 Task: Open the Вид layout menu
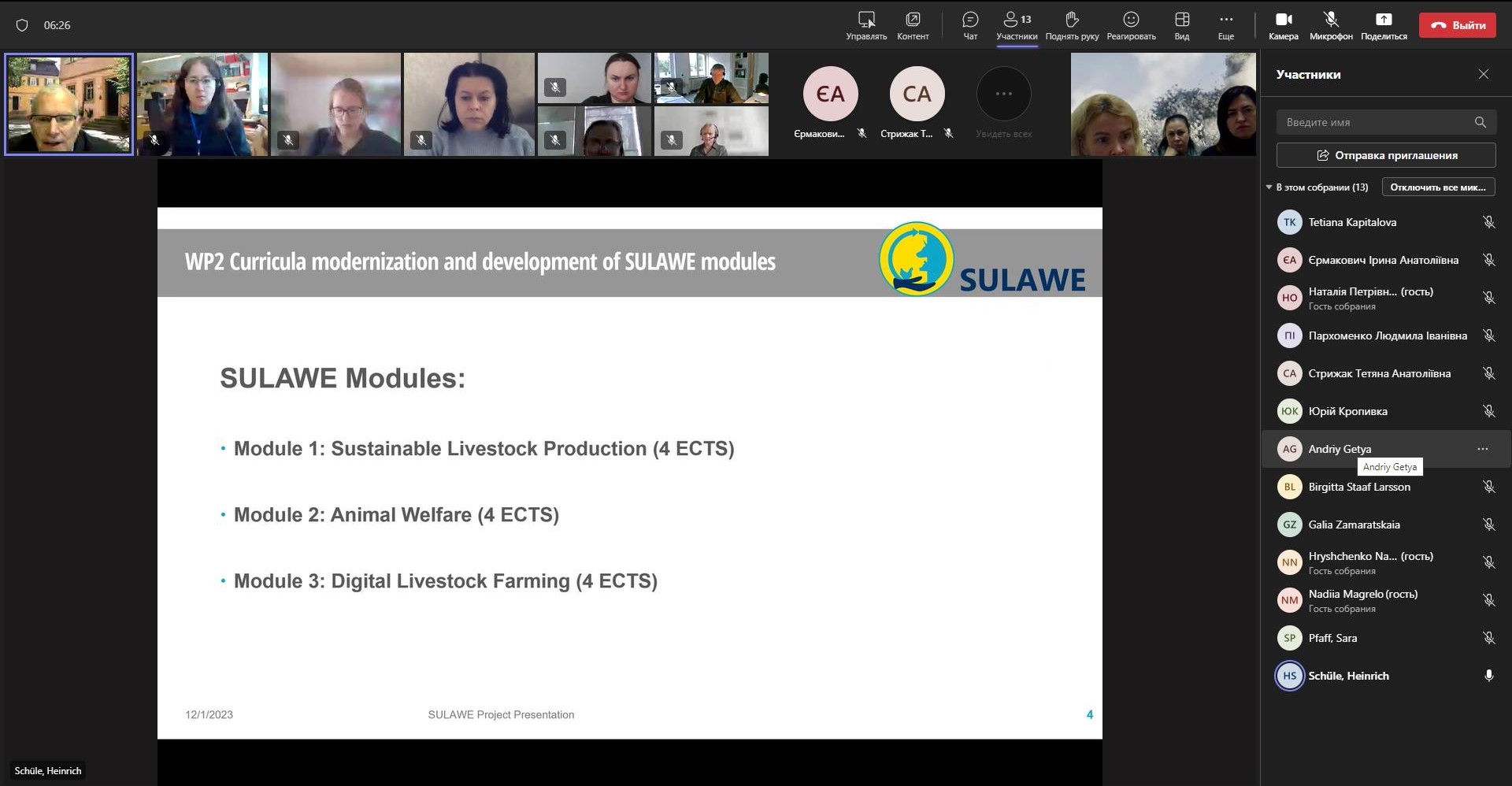[1182, 25]
